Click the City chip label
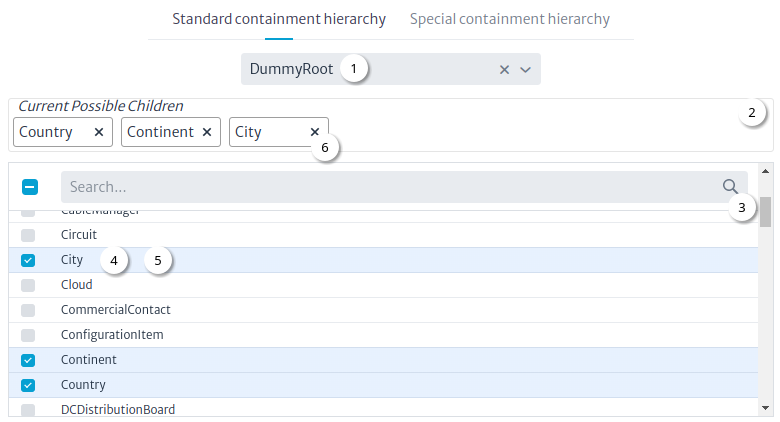780x422 pixels. pyautogui.click(x=248, y=132)
